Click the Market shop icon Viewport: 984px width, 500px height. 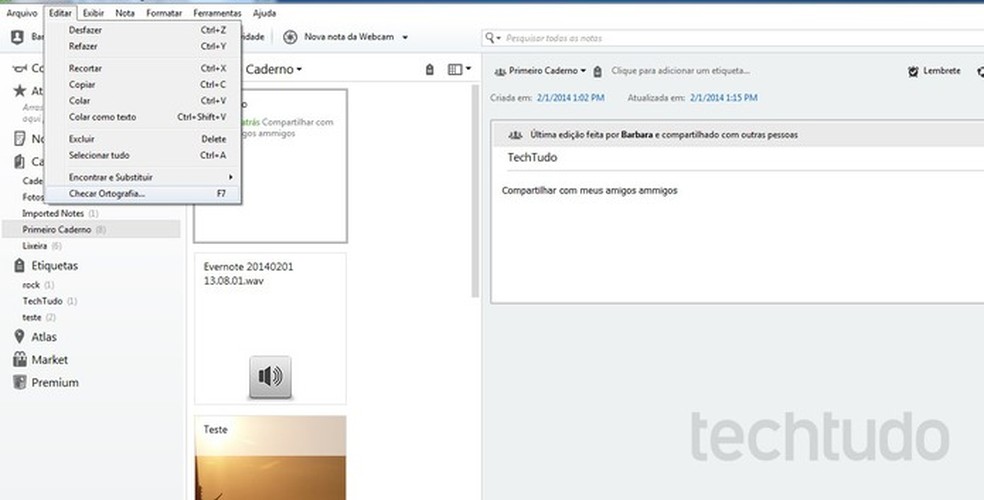(20, 359)
